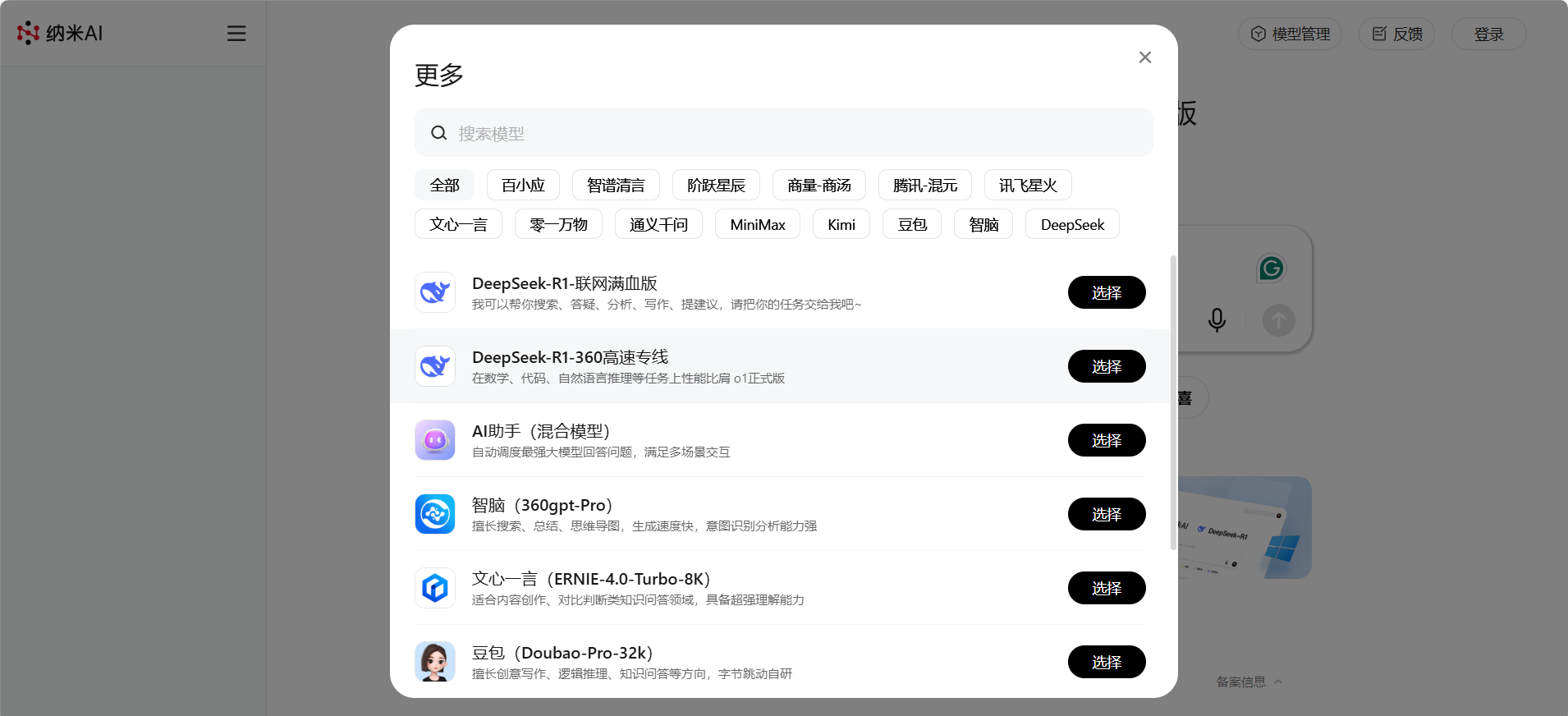Image resolution: width=1568 pixels, height=716 pixels.
Task: Click the 智脑（360gpt-Pro）title text
Action: 543,505
